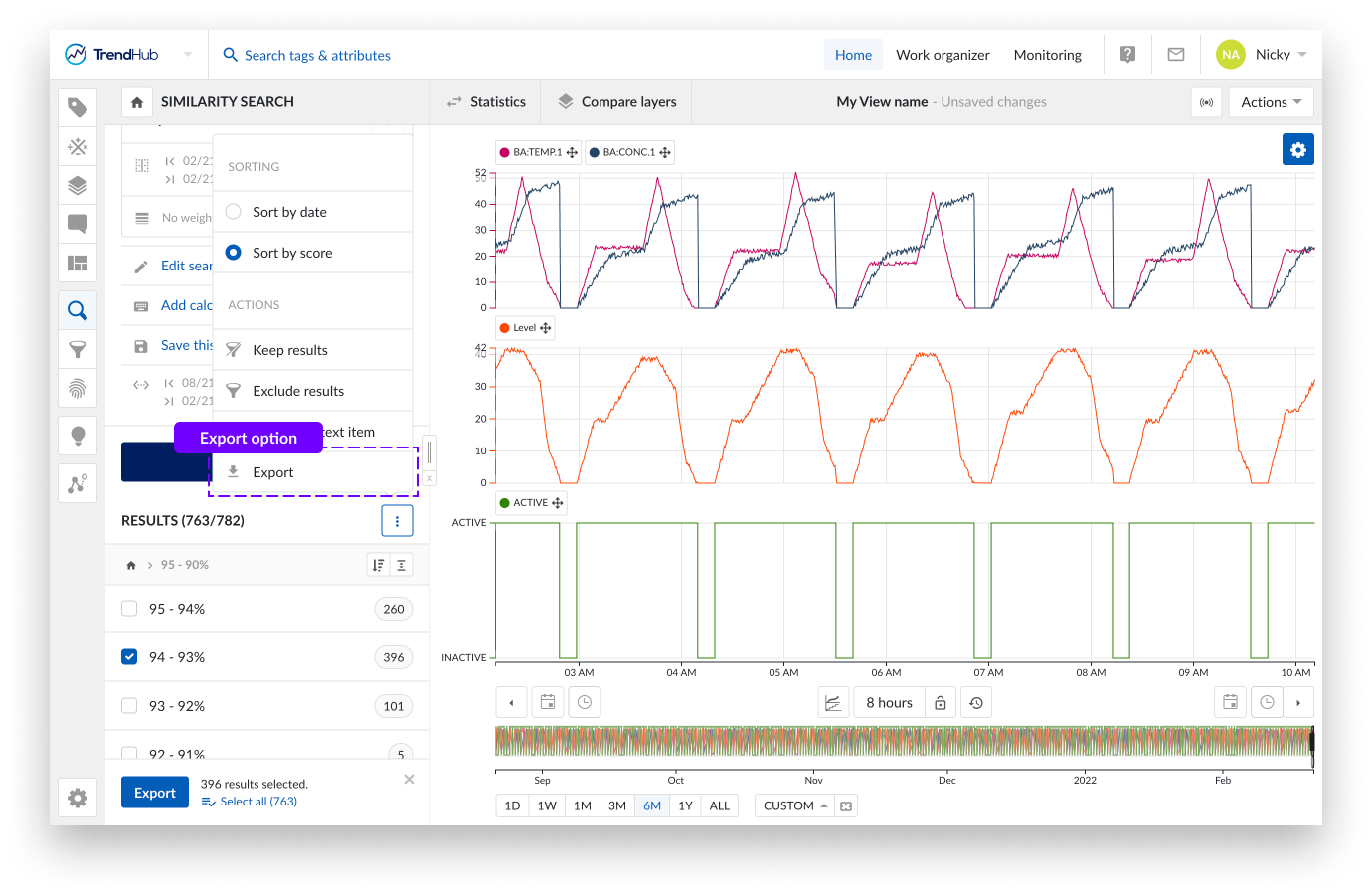Viewport: 1372px width, 895px height.
Task: Click the filter funnel icon in sidebar
Action: (78, 349)
